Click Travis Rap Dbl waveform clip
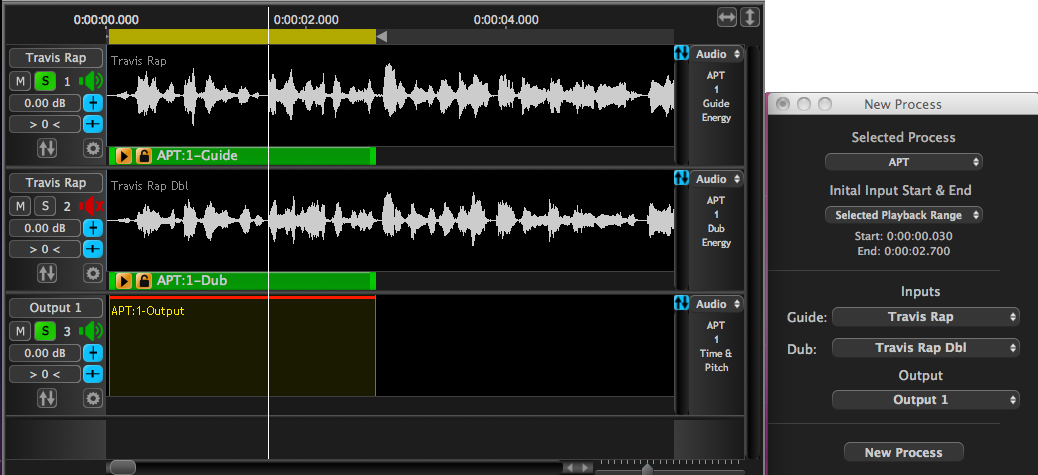 coord(391,220)
